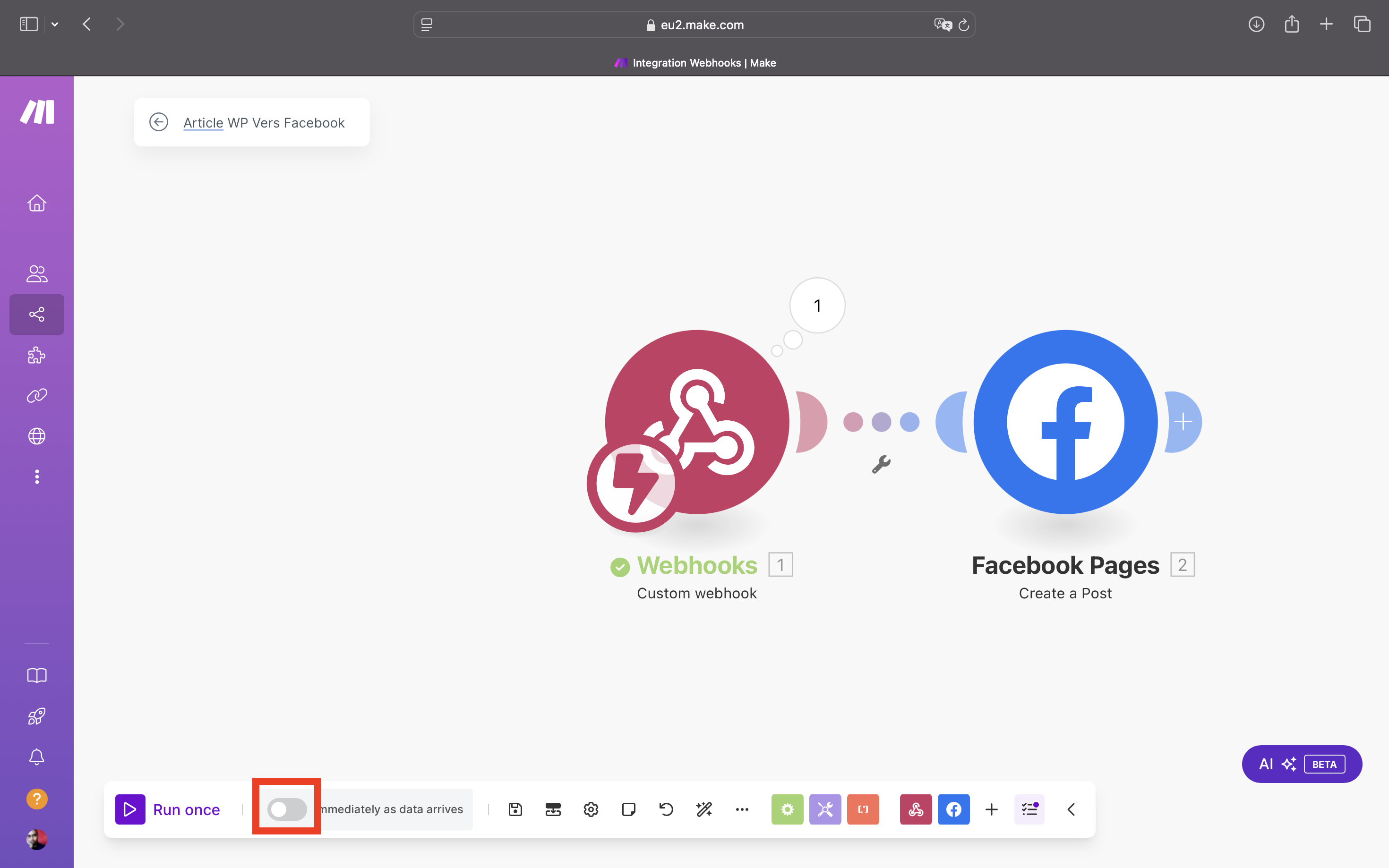Click the Auto-align magic wand icon
The image size is (1389, 868).
[704, 809]
